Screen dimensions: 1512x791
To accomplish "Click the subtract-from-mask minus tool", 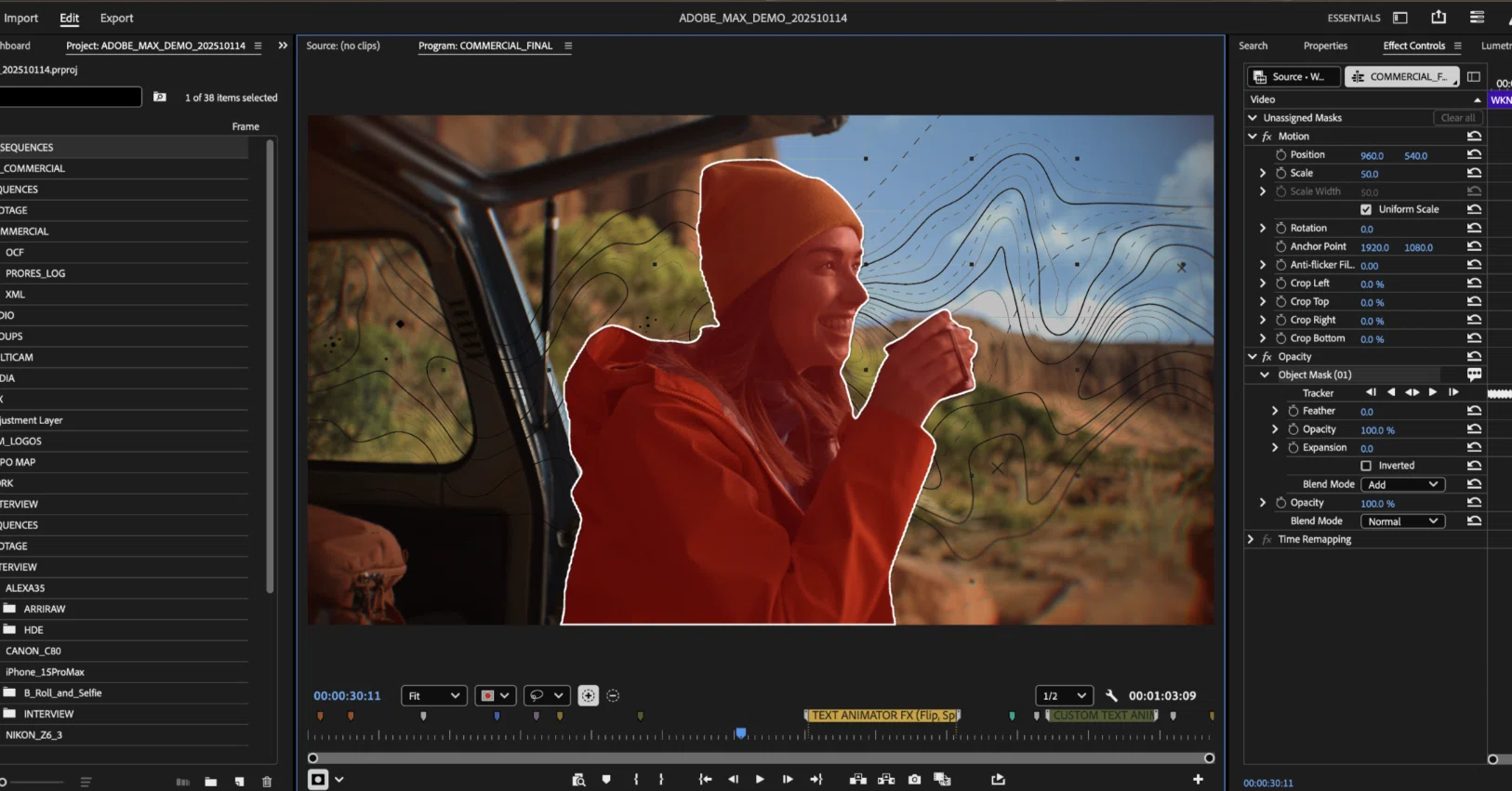I will click(613, 695).
